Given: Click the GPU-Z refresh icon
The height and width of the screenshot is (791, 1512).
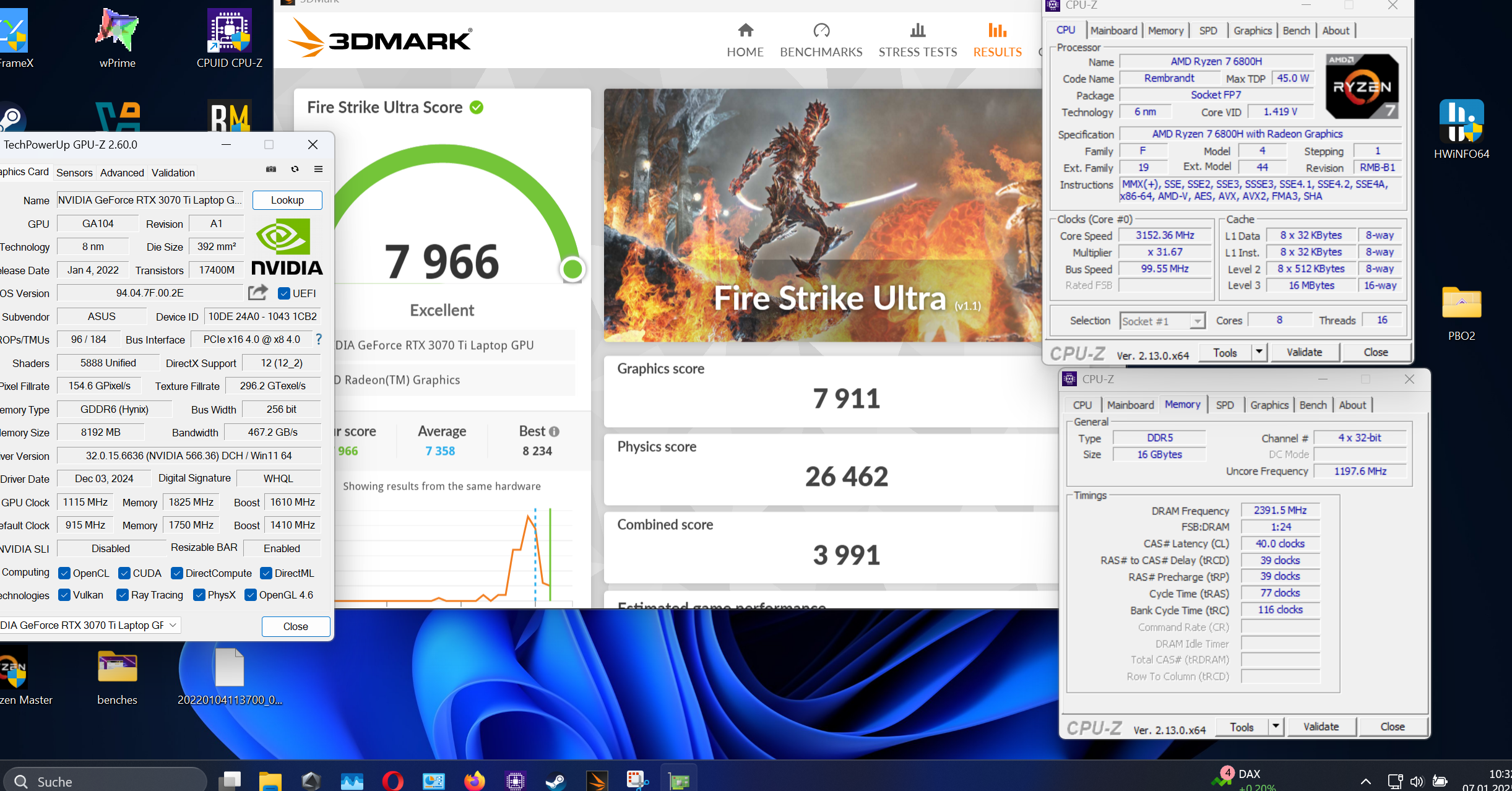Looking at the screenshot, I should (x=295, y=169).
